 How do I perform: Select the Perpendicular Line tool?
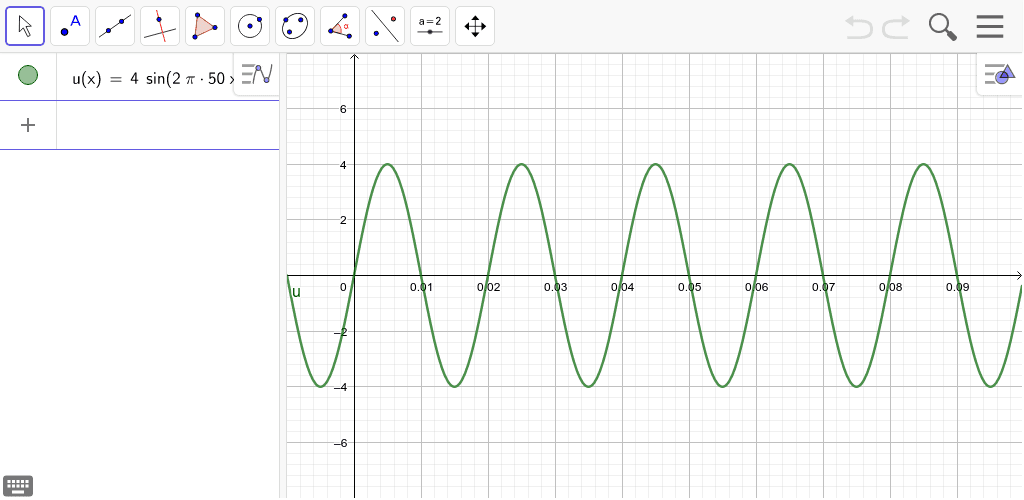(160, 26)
